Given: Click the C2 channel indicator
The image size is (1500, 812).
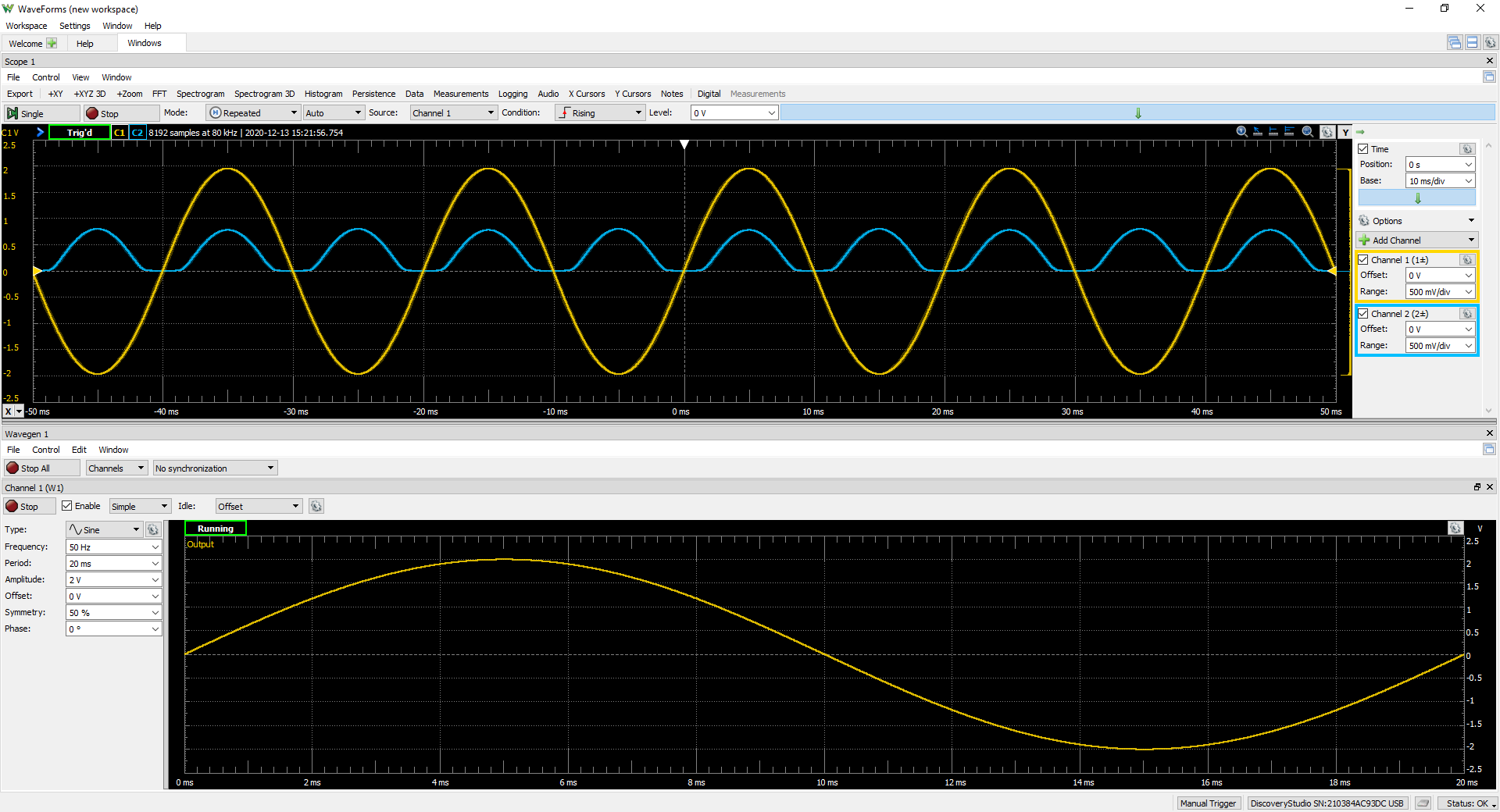Looking at the screenshot, I should click(x=137, y=133).
